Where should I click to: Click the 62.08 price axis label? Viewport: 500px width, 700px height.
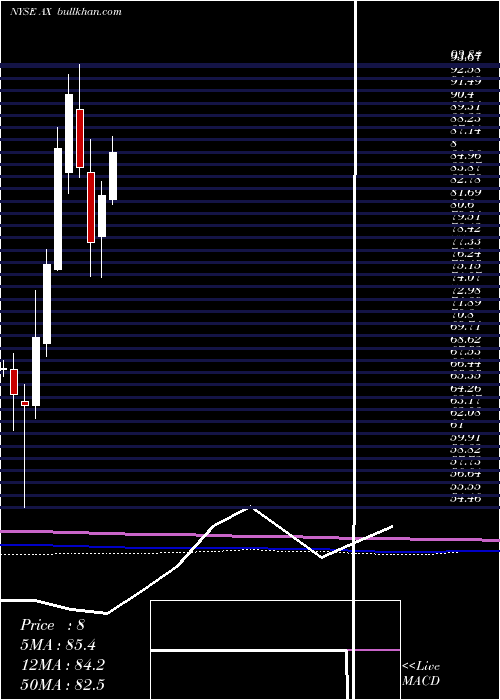coord(466,413)
